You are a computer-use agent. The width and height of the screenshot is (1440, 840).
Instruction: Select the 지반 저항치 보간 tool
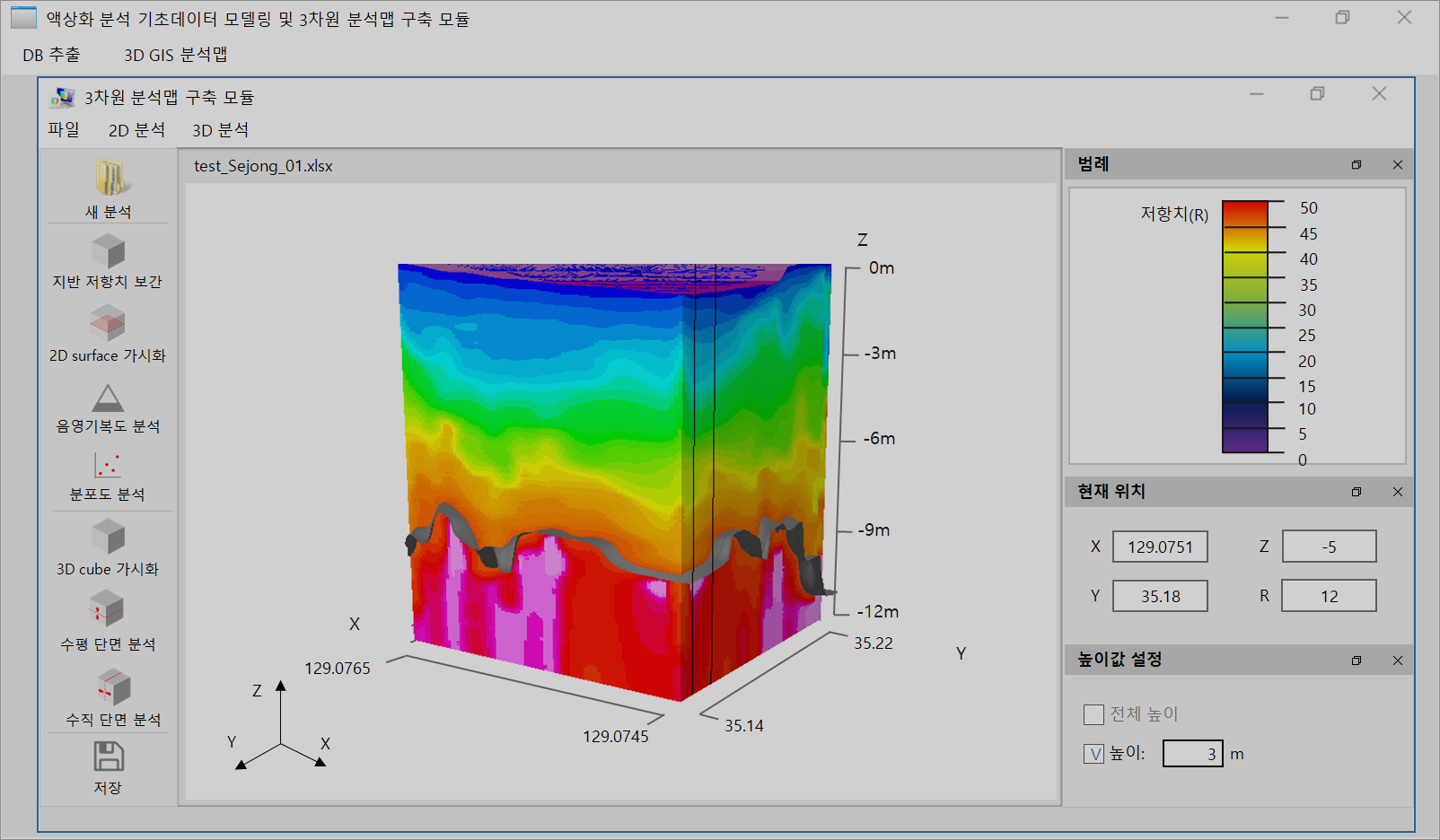click(108, 251)
